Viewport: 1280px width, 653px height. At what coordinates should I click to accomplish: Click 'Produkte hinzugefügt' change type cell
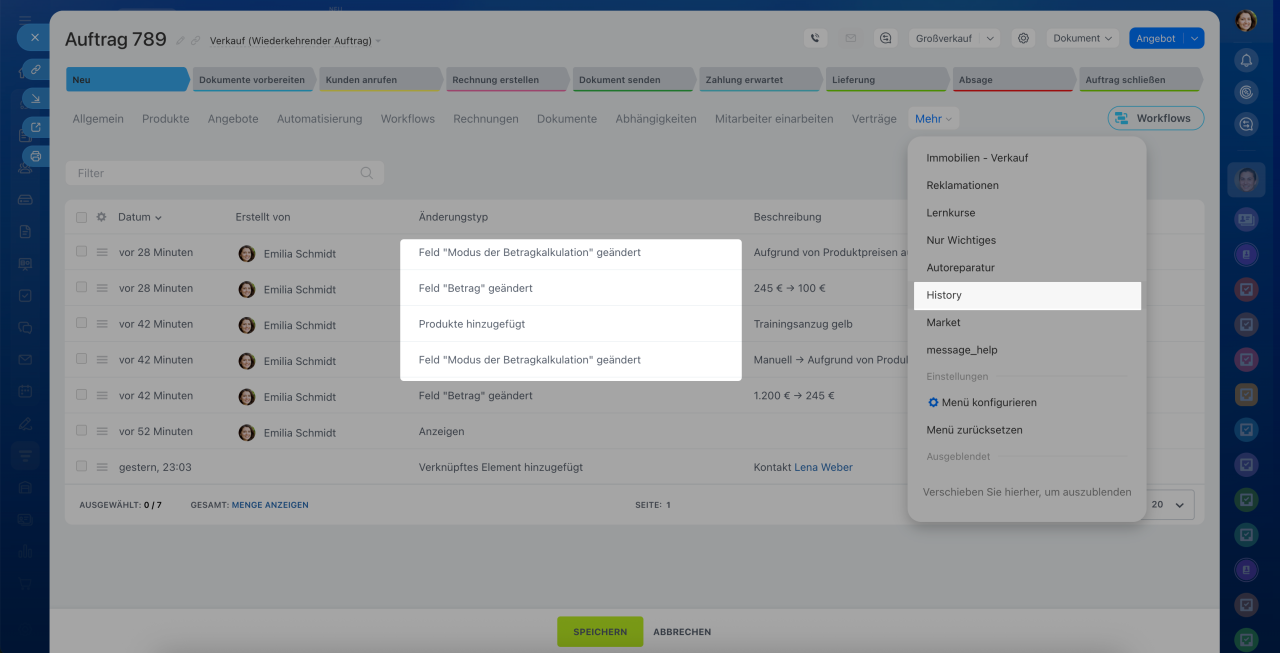tap(472, 324)
